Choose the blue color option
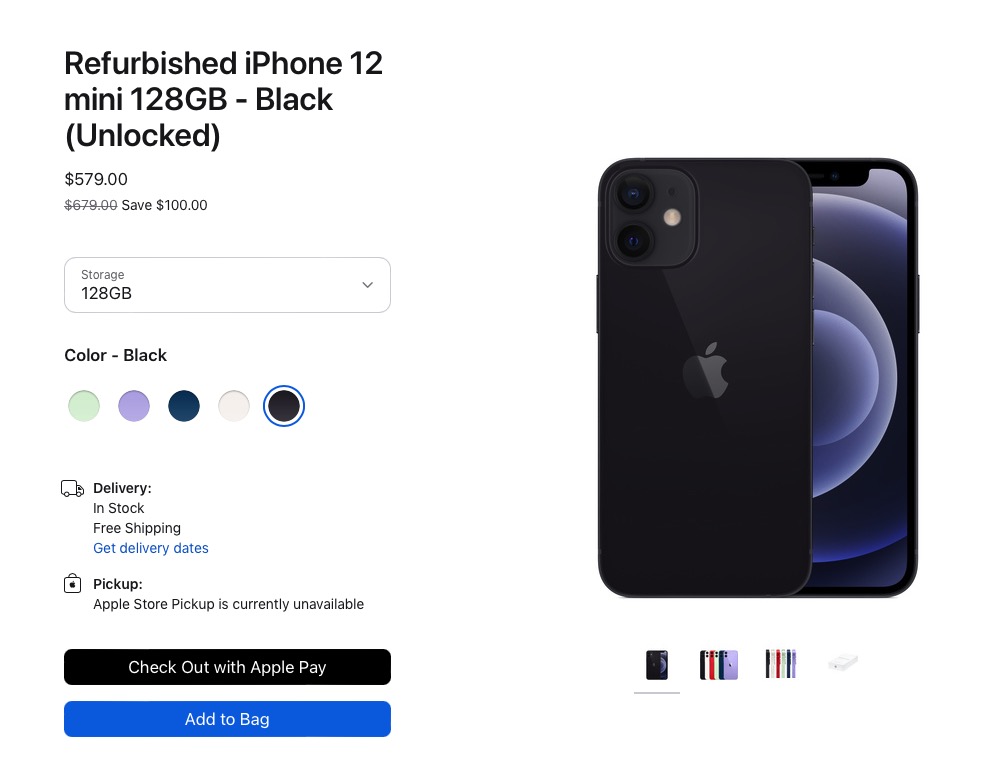Screen dimensions: 984x767 (184, 405)
